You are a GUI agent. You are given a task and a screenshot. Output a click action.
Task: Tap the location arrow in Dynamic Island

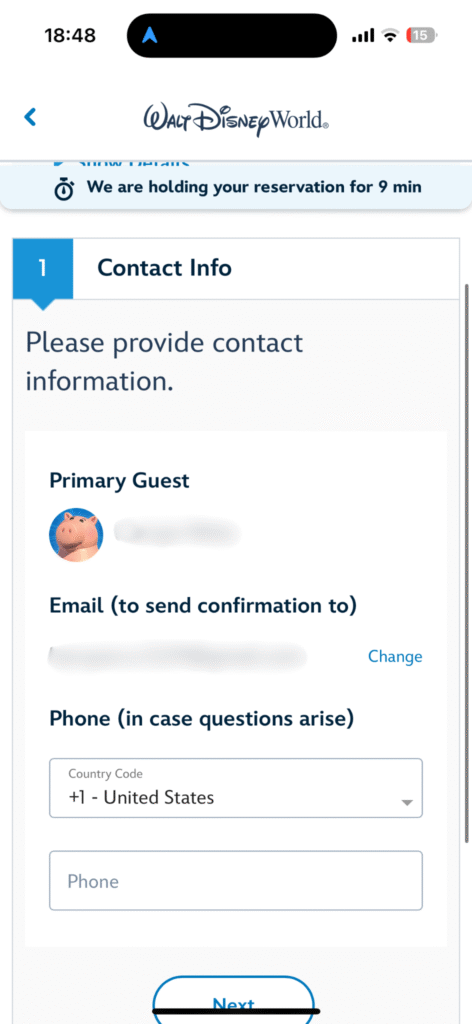(x=152, y=35)
